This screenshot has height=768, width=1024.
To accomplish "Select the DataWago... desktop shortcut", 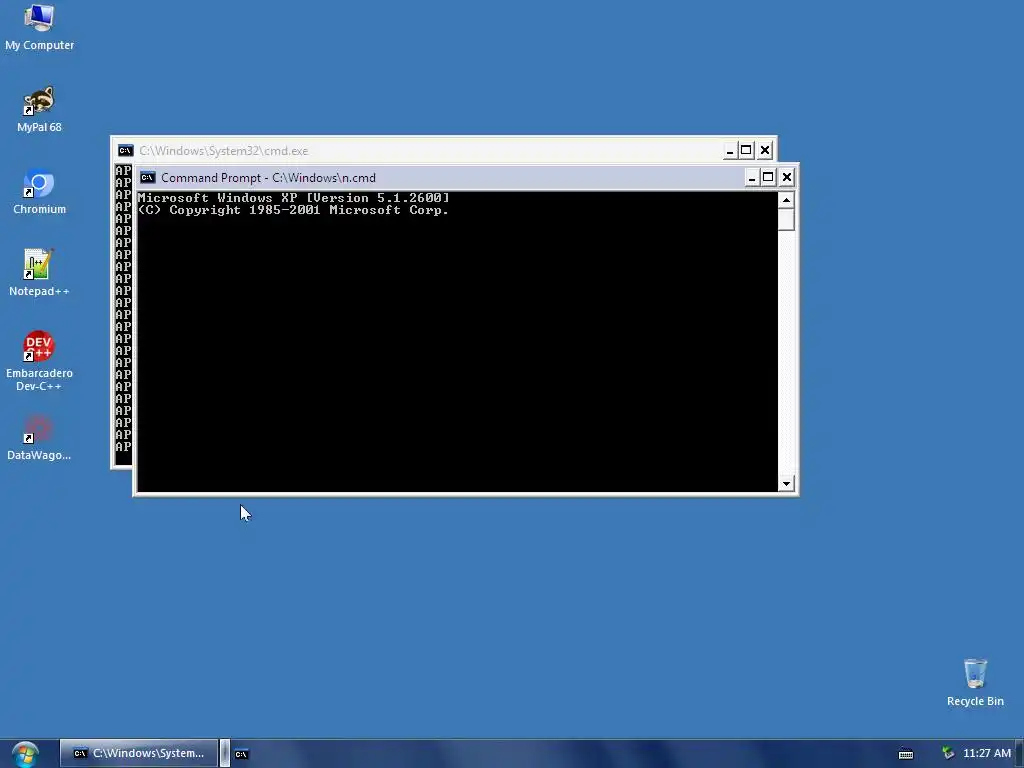I will point(39,438).
